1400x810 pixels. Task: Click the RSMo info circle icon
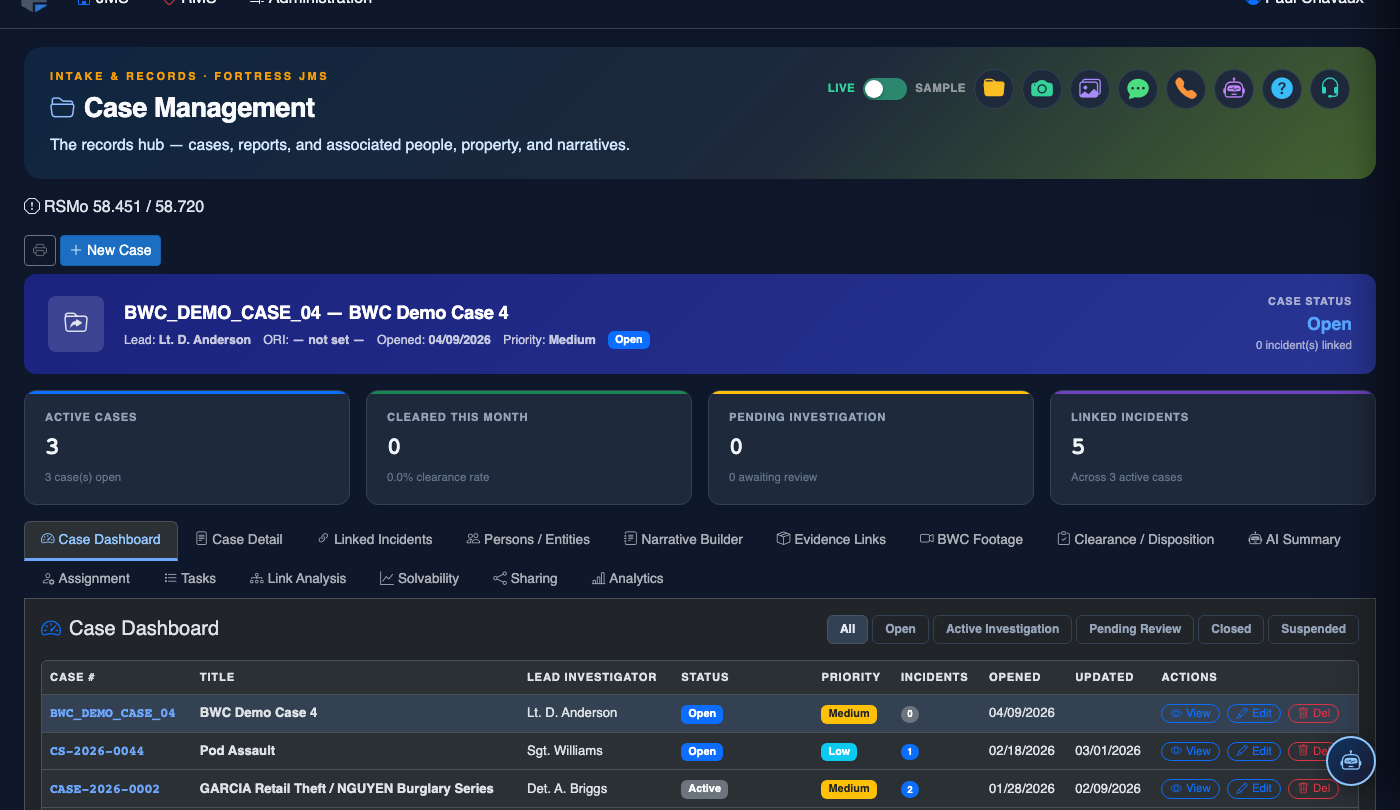click(x=32, y=207)
